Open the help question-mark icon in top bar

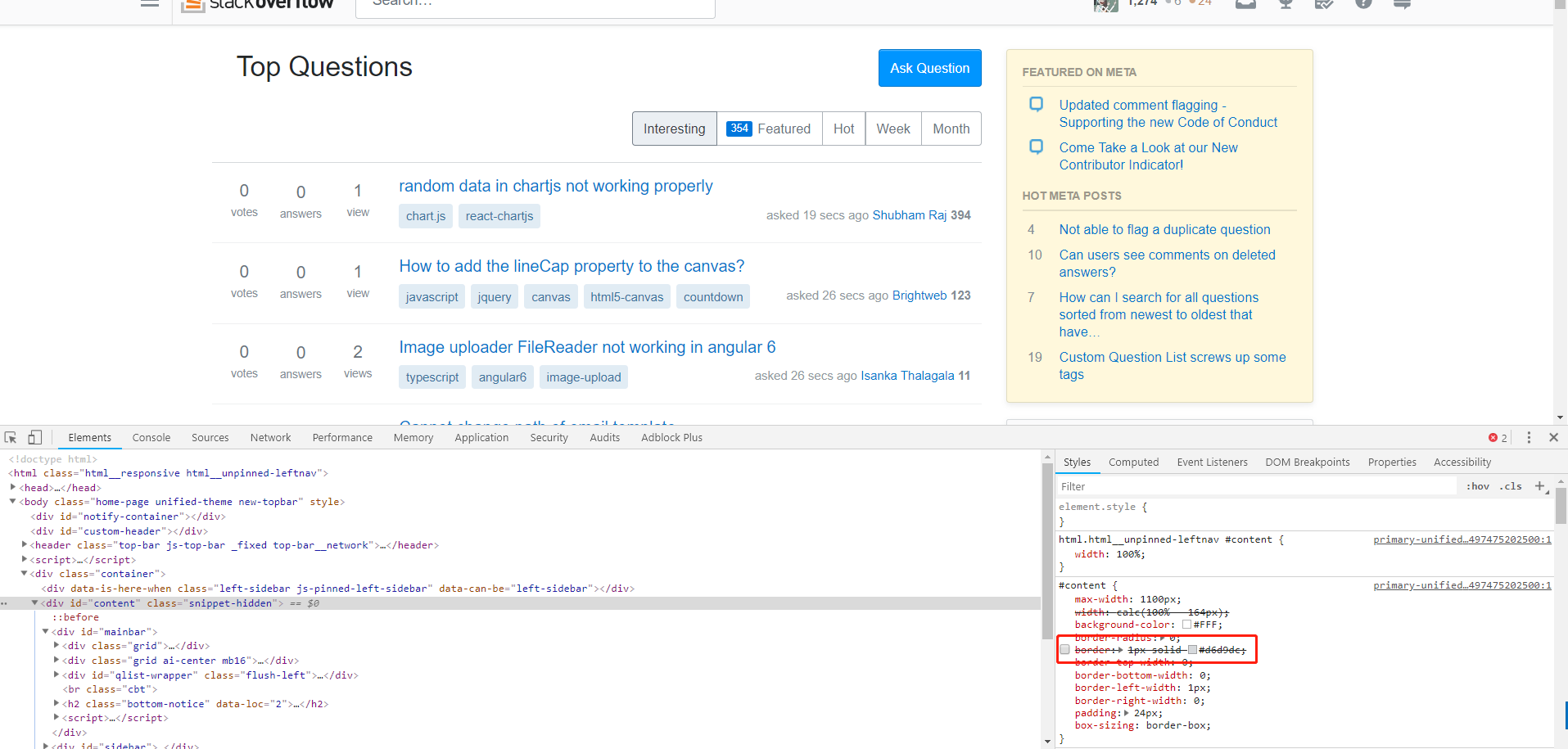point(1363,4)
